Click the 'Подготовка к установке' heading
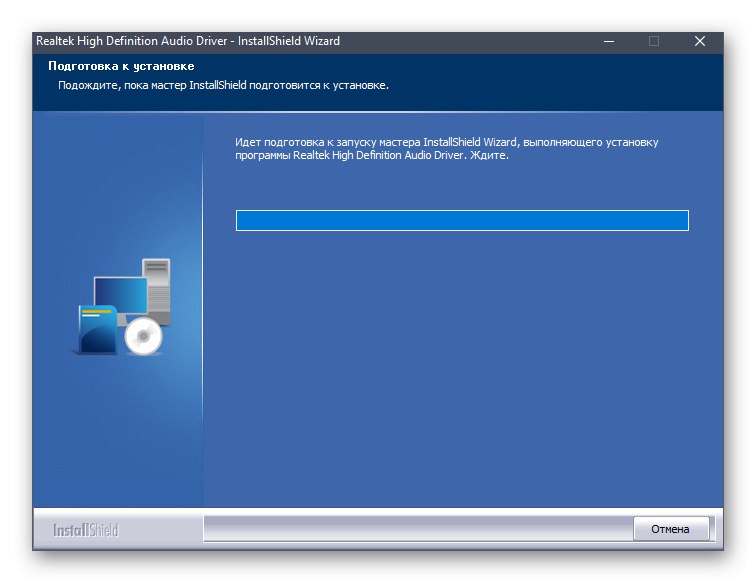This screenshot has width=756, height=583. pyautogui.click(x=121, y=66)
